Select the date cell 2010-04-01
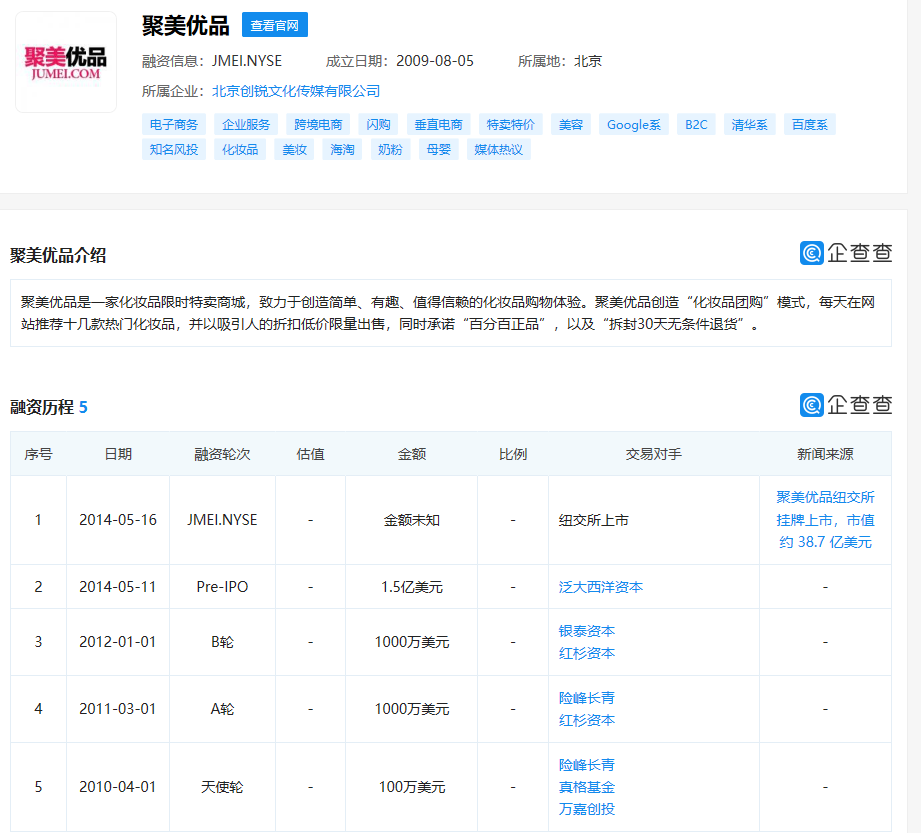The image size is (921, 833). pos(118,787)
